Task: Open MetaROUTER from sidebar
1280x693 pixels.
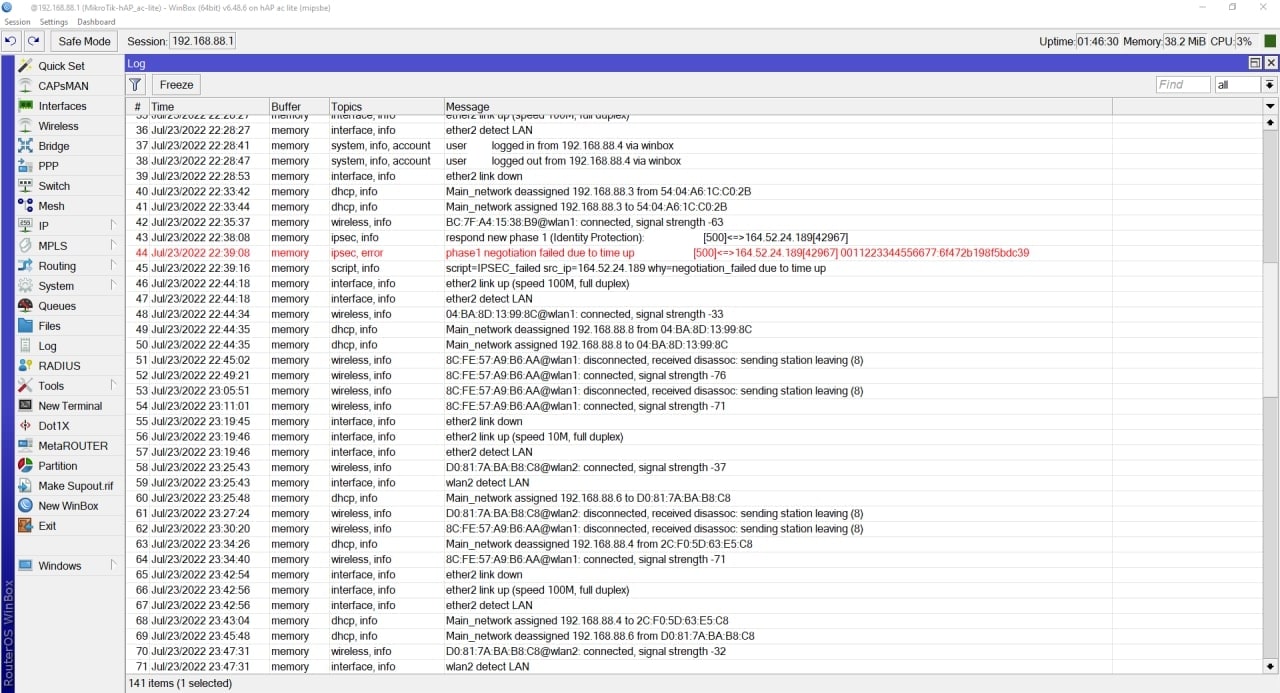Action: coord(72,446)
